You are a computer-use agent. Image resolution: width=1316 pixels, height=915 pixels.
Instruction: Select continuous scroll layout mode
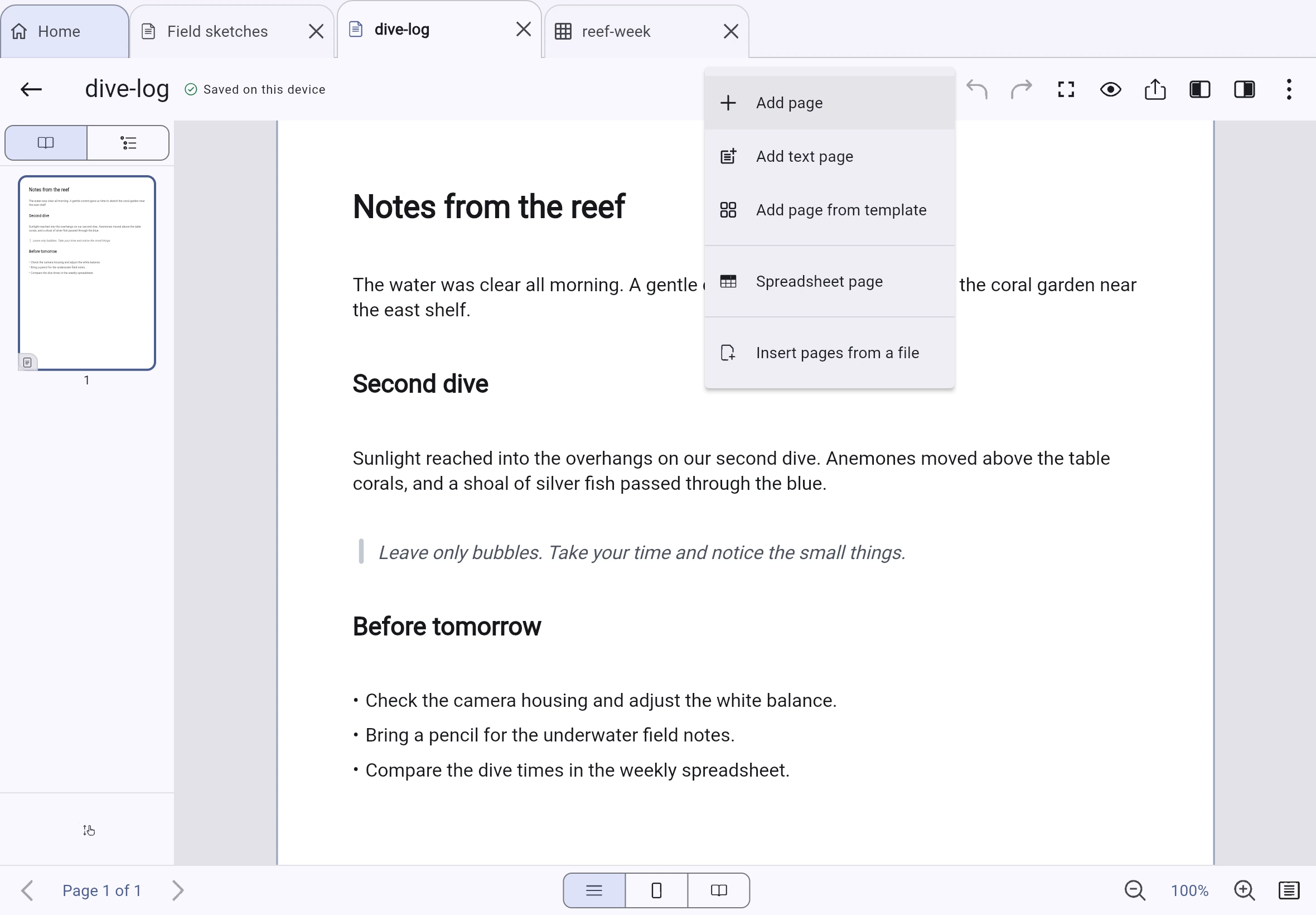coord(594,890)
